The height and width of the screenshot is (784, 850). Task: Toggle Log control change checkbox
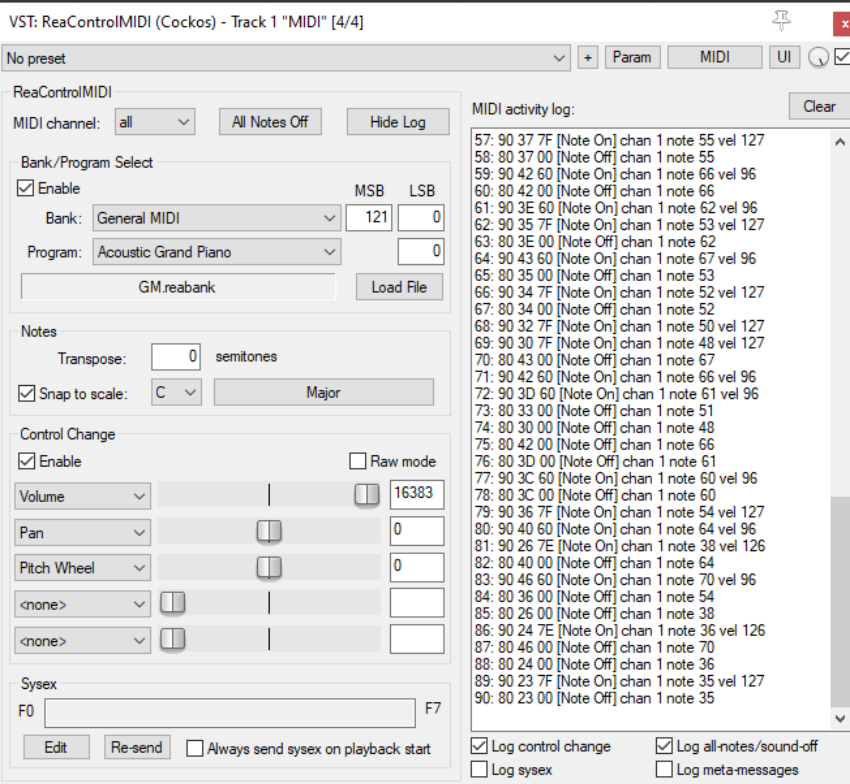[x=479, y=746]
